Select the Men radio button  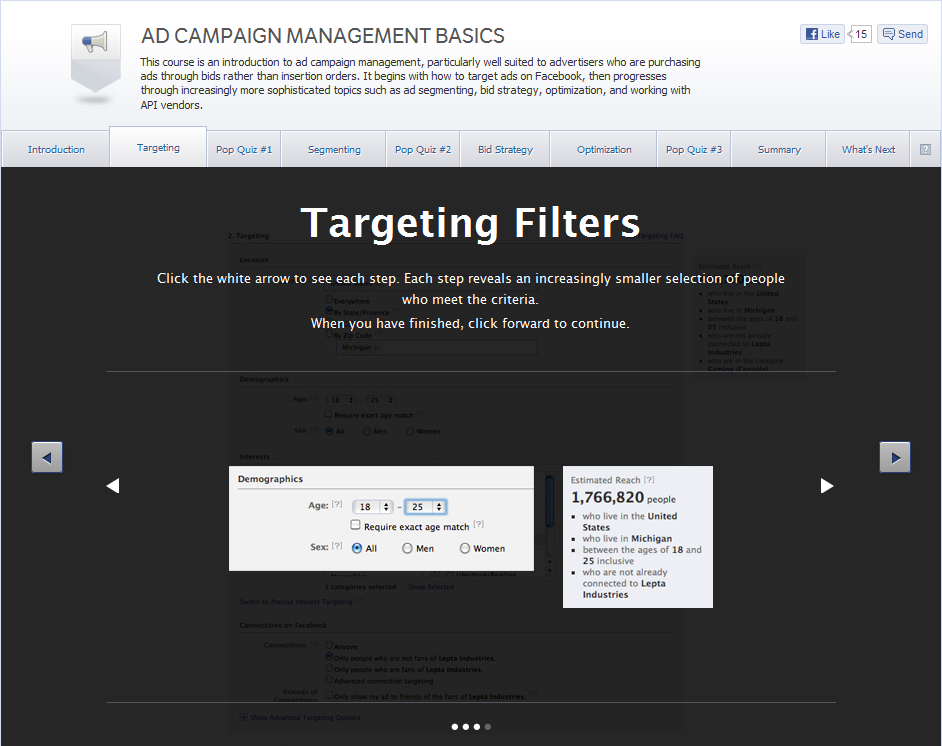407,548
